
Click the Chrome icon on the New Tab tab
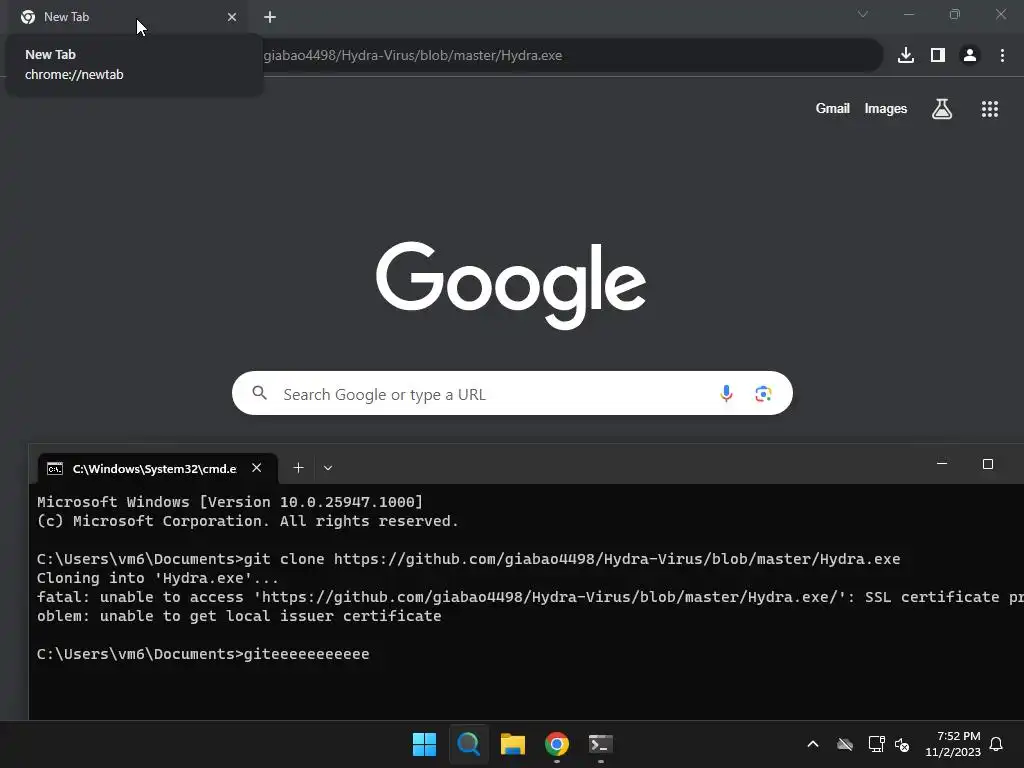point(28,17)
